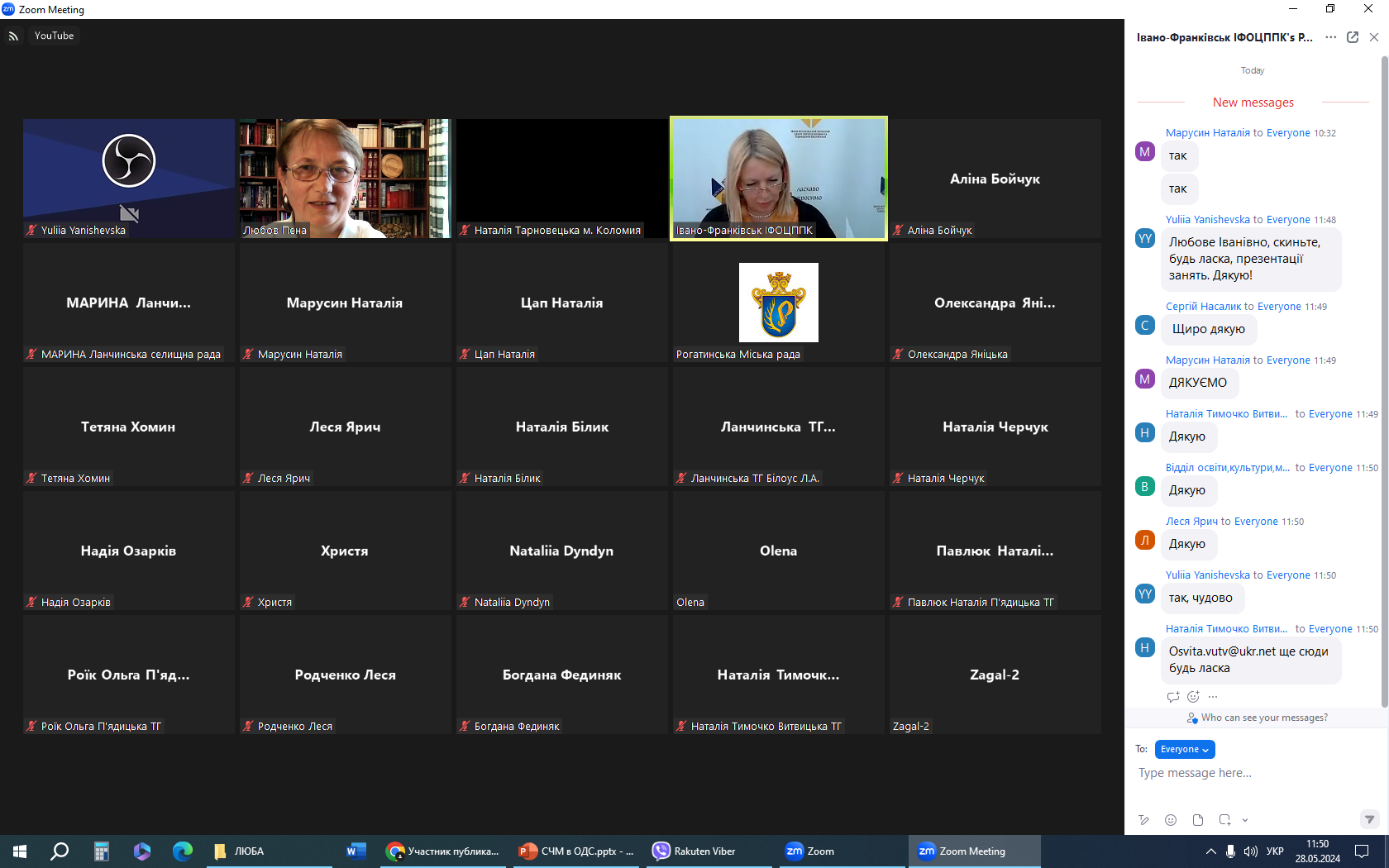Image resolution: width=1389 pixels, height=868 pixels.
Task: Click the 'Type message here...' input field
Action: [x=1248, y=773]
